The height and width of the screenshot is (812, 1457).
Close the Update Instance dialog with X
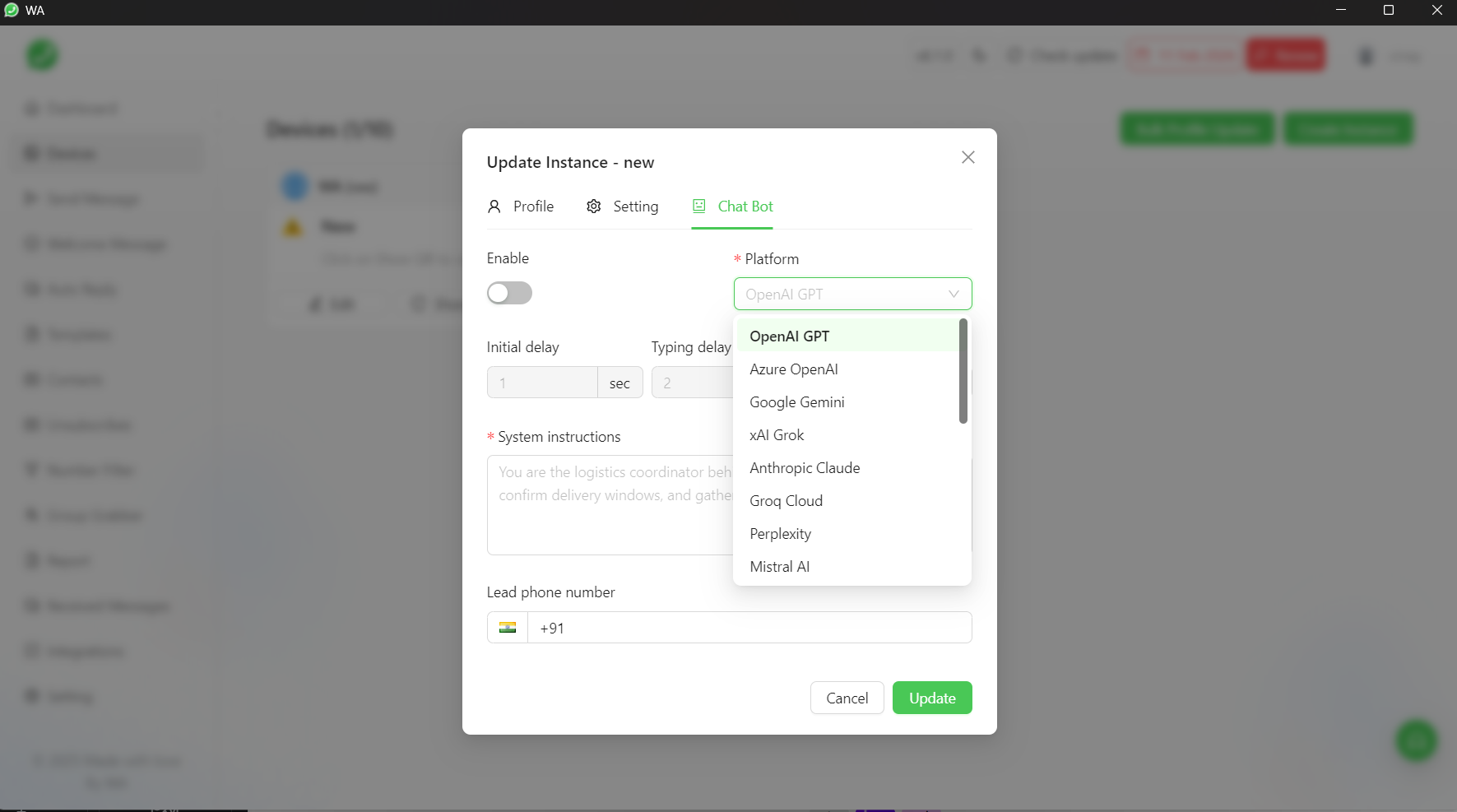tap(967, 157)
